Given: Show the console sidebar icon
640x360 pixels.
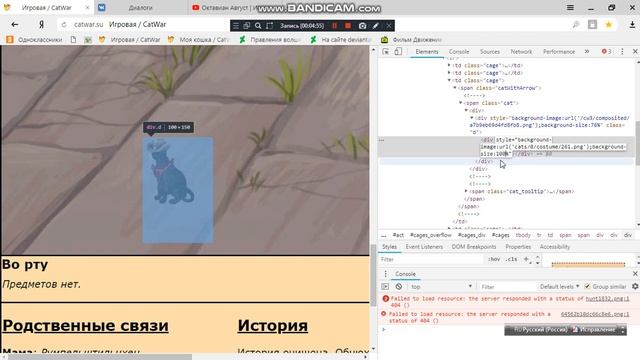Looking at the screenshot, I should (x=385, y=287).
